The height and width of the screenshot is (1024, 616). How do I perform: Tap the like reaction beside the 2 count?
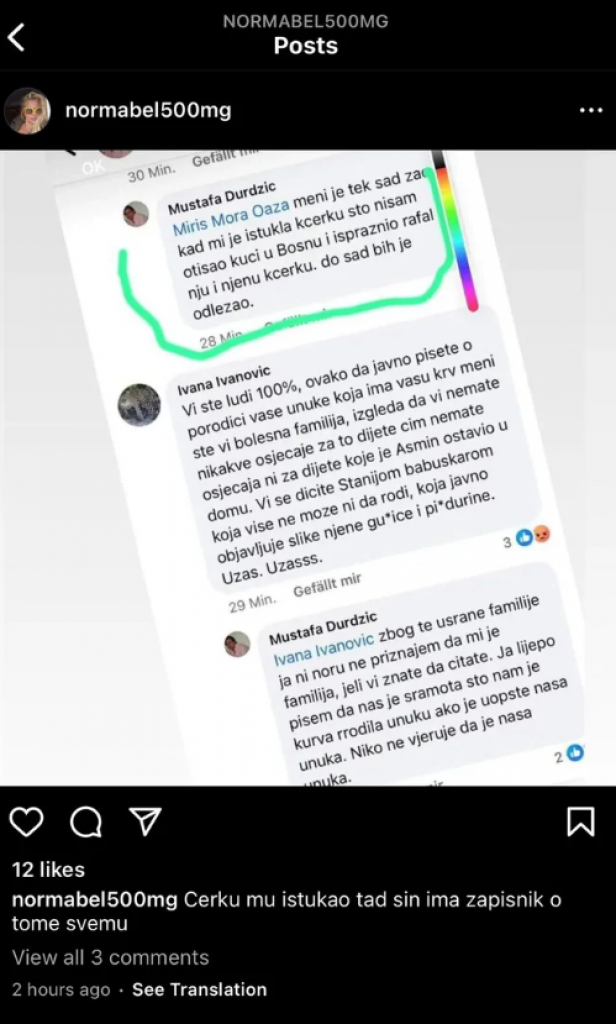point(575,753)
